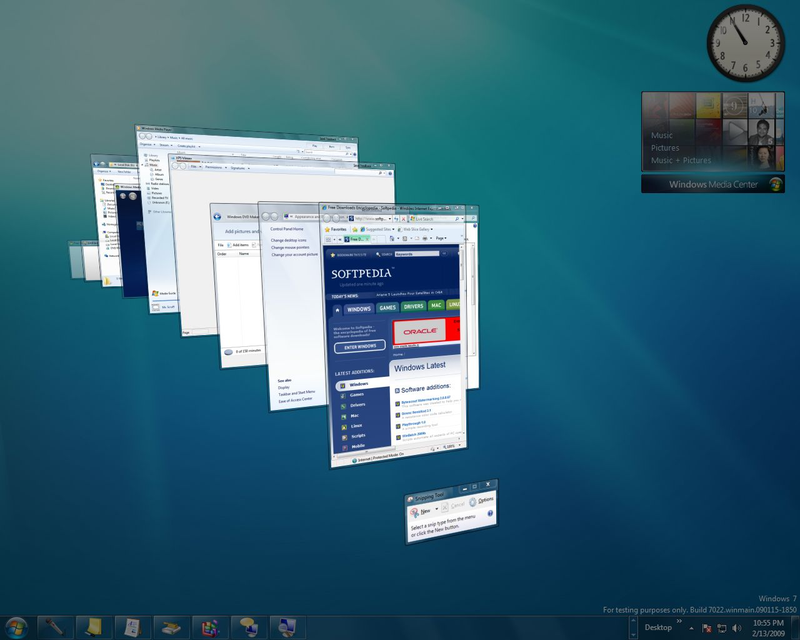Click Change desktop icons in Control Panel window

(288, 240)
